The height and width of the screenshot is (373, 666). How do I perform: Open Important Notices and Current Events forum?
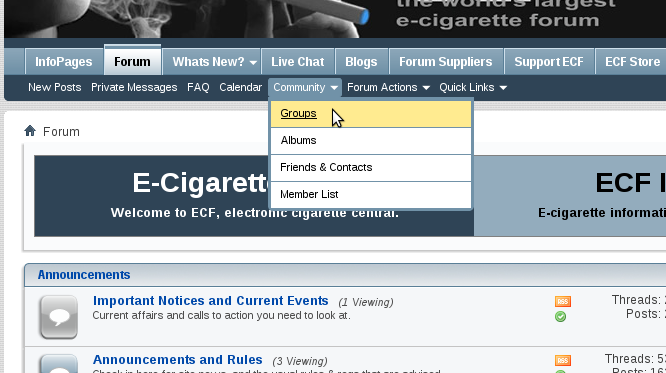click(x=211, y=301)
